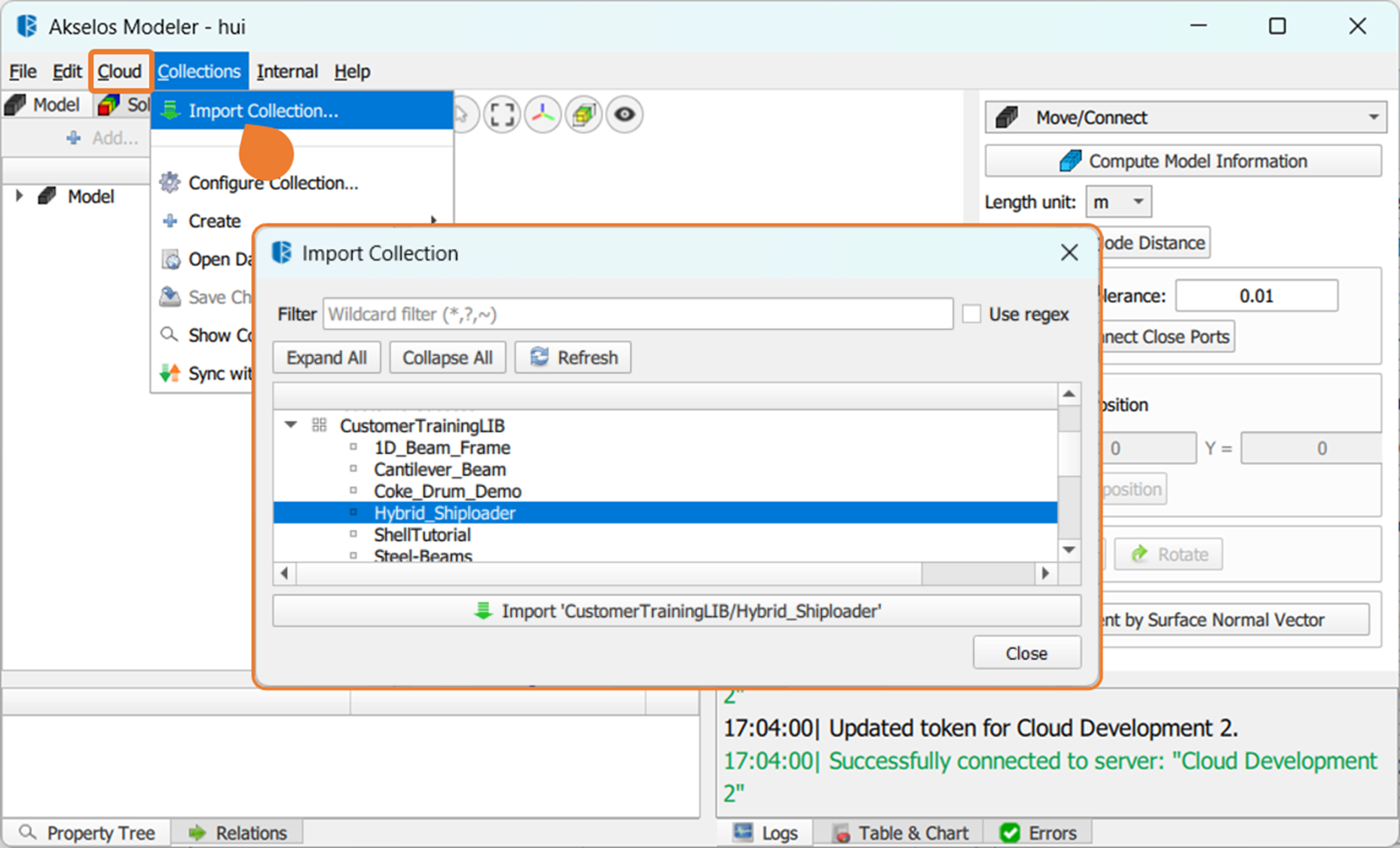Click the tolerance field showing 0.01
This screenshot has height=848, width=1400.
click(x=1257, y=295)
